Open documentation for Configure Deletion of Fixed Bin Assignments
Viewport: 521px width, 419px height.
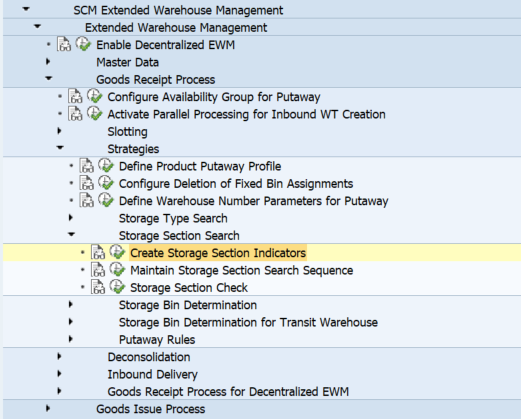coord(87,183)
